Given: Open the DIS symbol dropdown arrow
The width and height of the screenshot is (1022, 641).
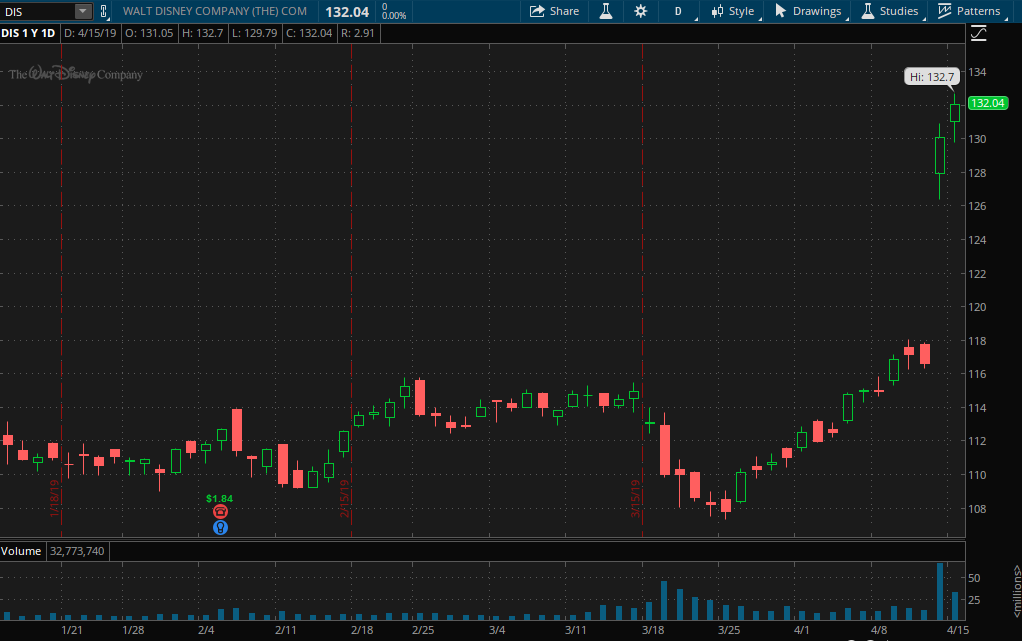Looking at the screenshot, I should pos(83,12).
